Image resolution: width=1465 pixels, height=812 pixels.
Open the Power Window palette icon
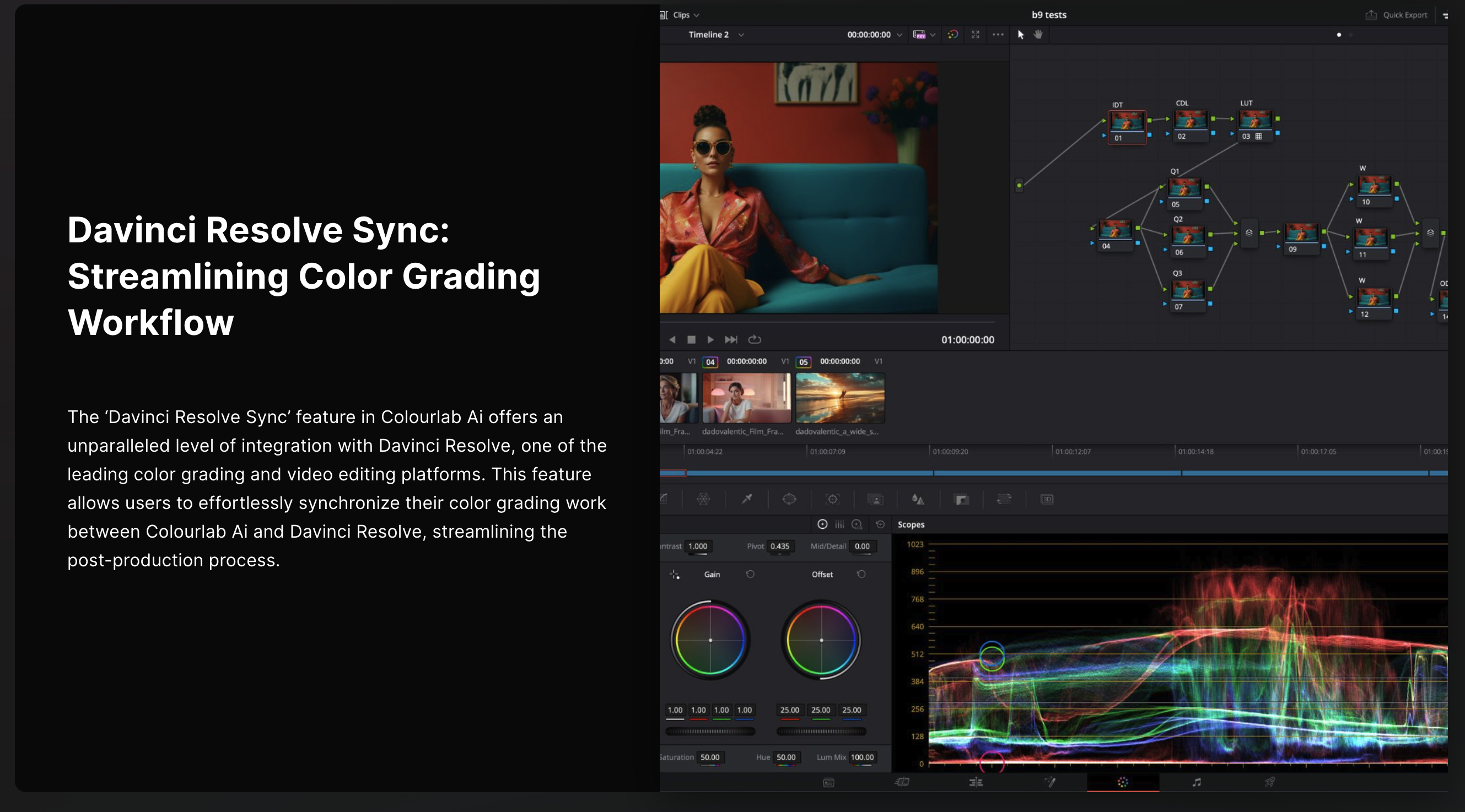tap(789, 499)
